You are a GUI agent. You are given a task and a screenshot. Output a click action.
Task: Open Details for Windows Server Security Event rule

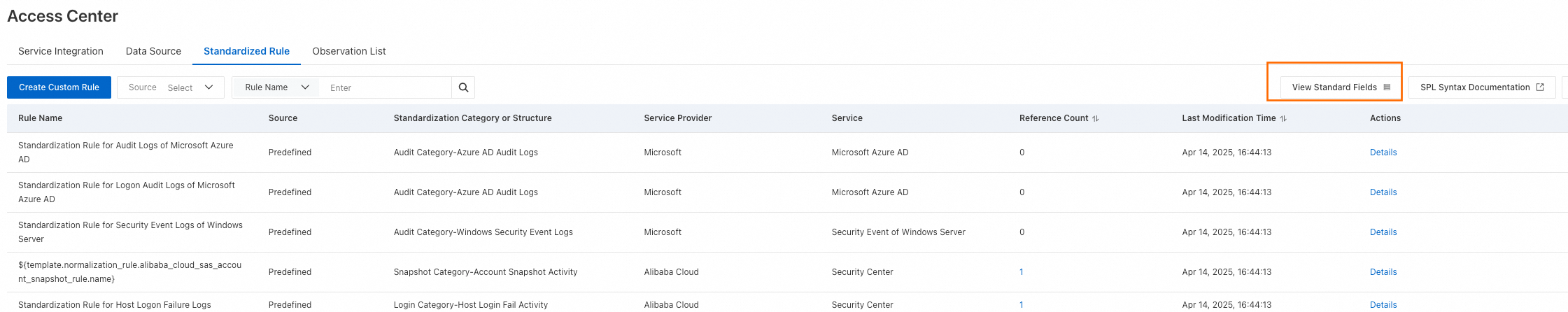pyautogui.click(x=1383, y=232)
